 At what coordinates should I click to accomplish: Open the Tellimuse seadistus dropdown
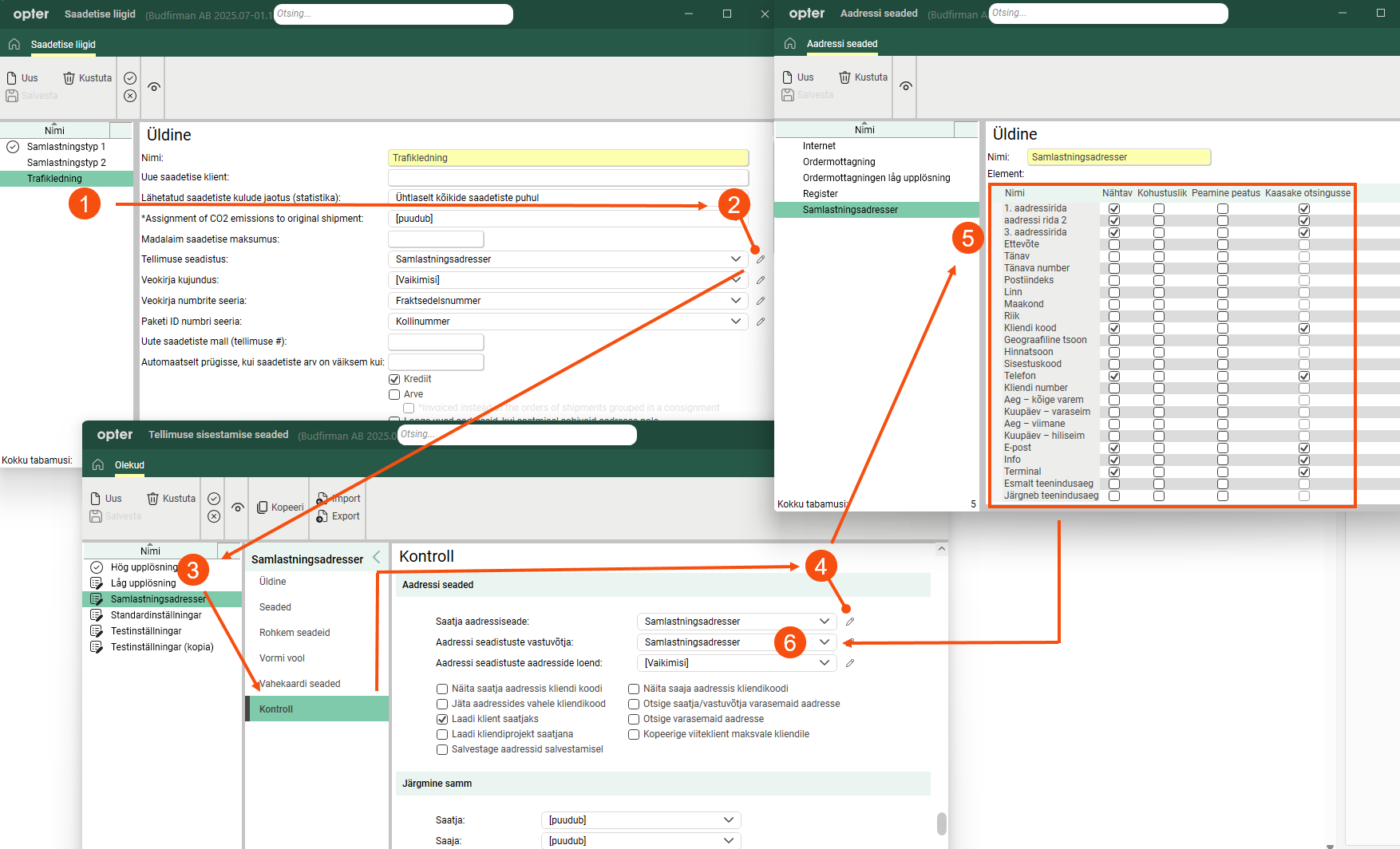[735, 259]
